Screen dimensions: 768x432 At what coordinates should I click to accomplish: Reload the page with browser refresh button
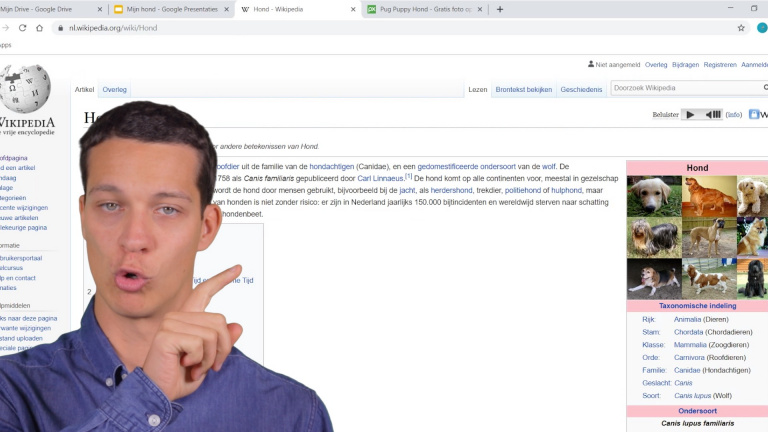pos(22,28)
